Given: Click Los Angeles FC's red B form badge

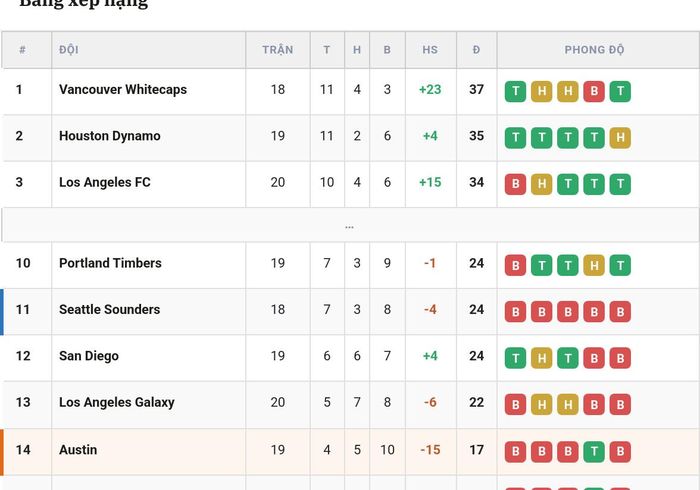Looking at the screenshot, I should click(515, 184).
